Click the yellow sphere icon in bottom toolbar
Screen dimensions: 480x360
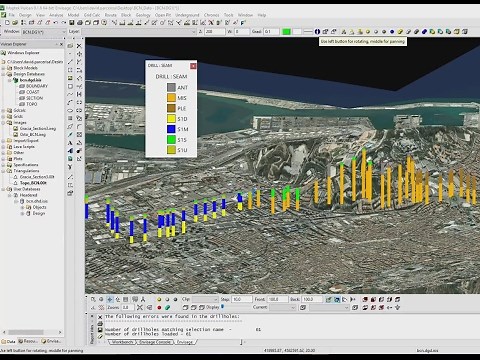[159, 299]
